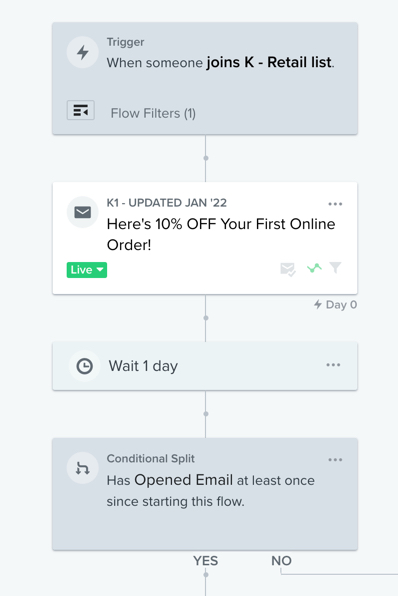Click connector node between Trigger and email
This screenshot has height=596, width=398.
pos(206,158)
